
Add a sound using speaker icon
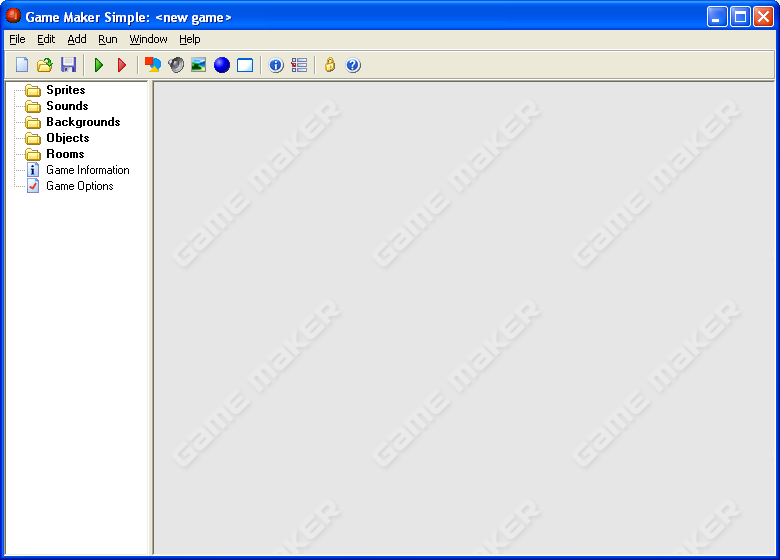click(x=176, y=65)
